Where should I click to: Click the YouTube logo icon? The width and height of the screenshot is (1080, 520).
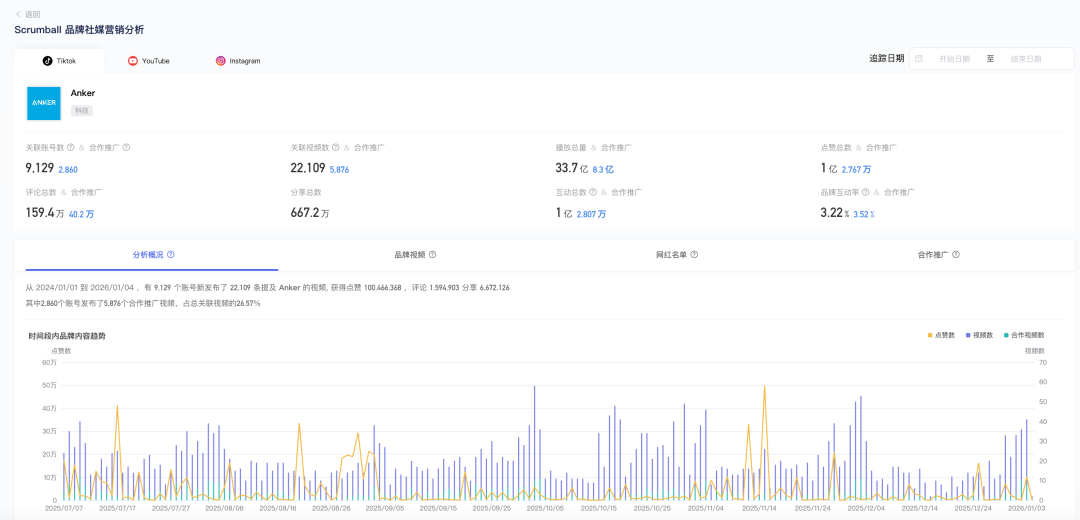pyautogui.click(x=133, y=61)
